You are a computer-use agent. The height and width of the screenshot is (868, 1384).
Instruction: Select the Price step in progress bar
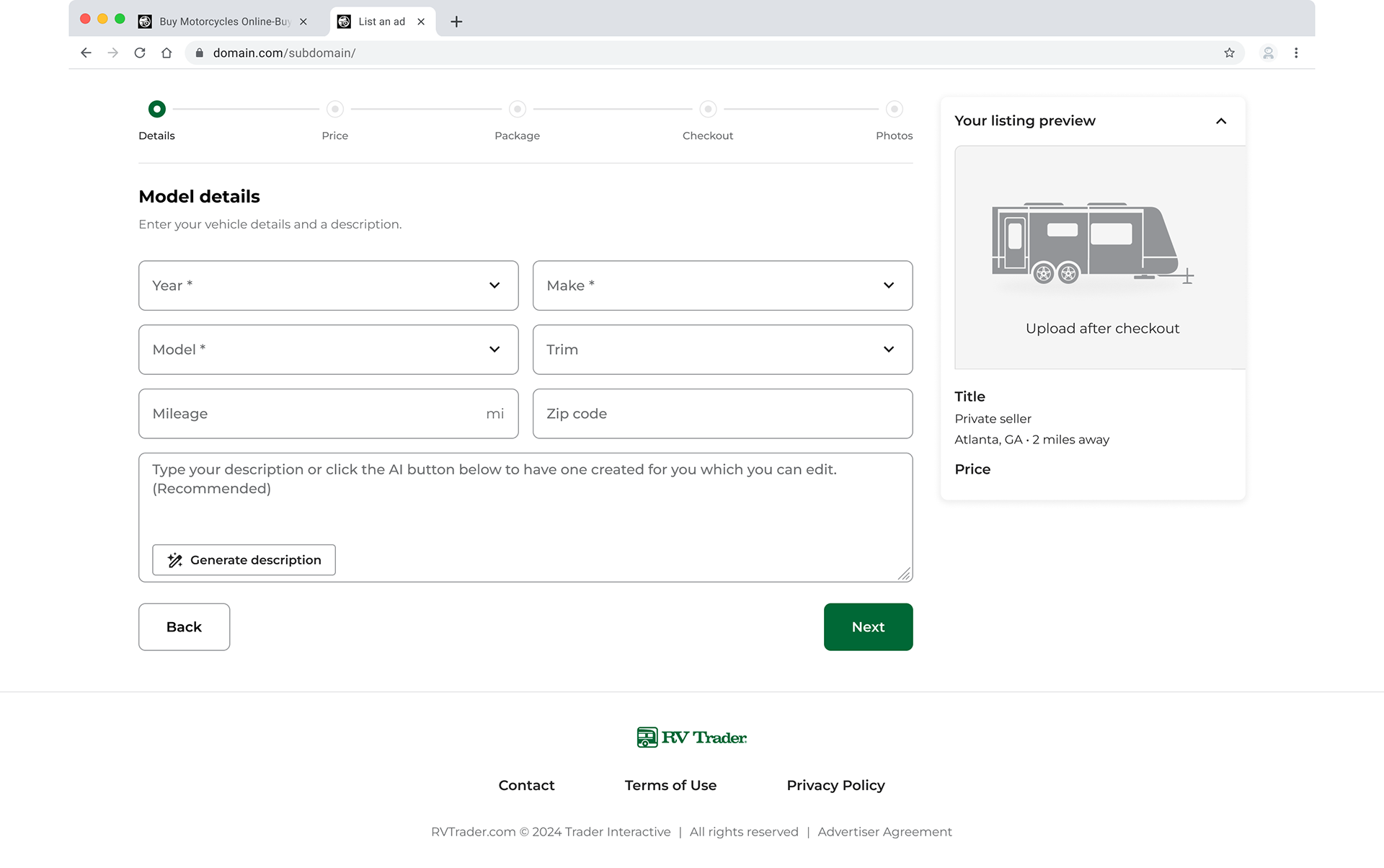point(334,110)
